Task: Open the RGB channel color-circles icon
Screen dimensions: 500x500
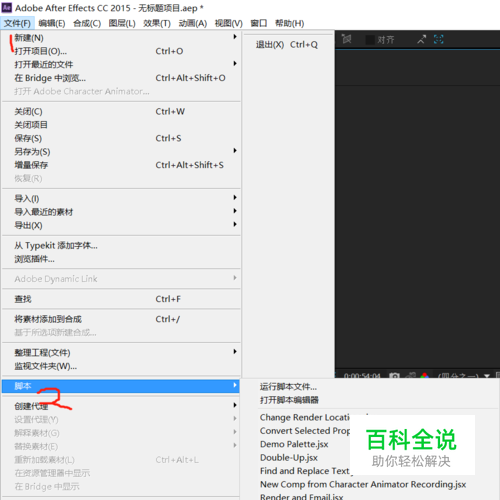Action: pyautogui.click(x=425, y=376)
